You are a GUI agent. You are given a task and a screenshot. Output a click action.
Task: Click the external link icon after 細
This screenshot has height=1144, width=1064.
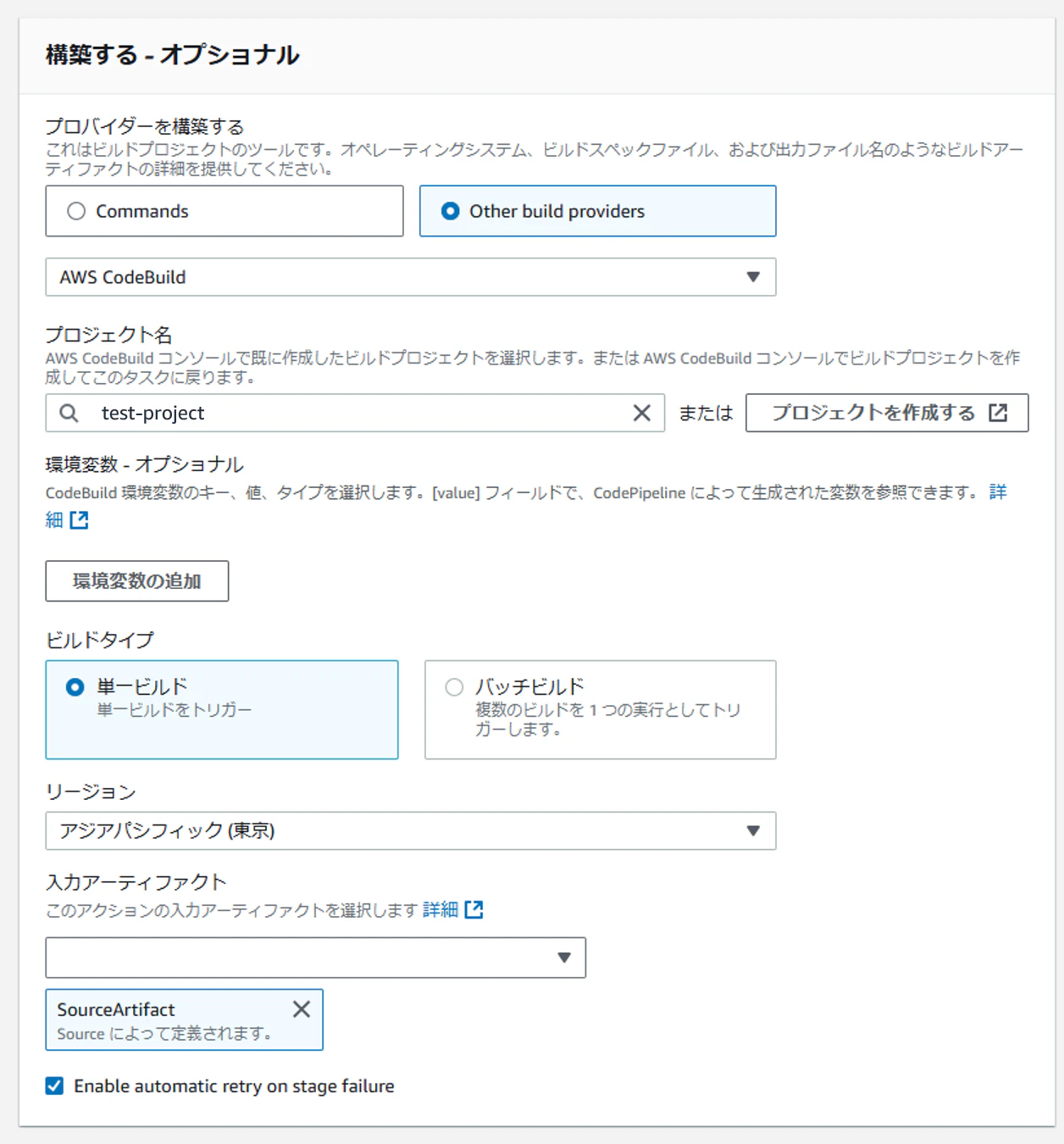79,520
